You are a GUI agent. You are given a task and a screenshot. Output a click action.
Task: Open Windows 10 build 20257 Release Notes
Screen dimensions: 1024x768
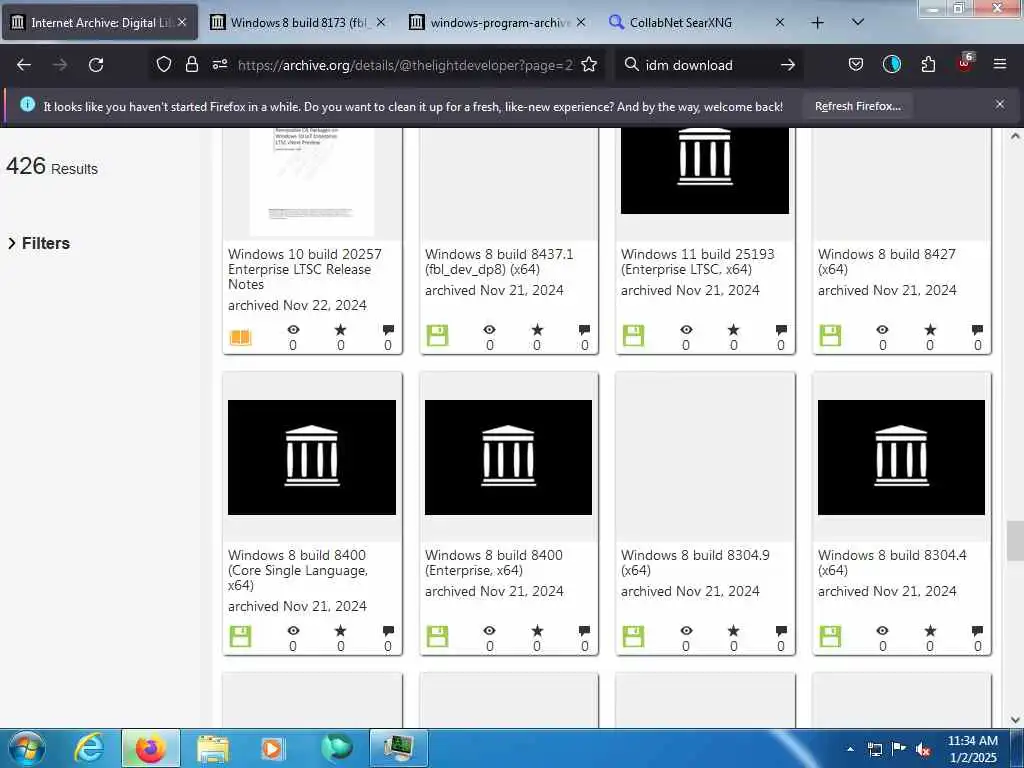pyautogui.click(x=304, y=269)
